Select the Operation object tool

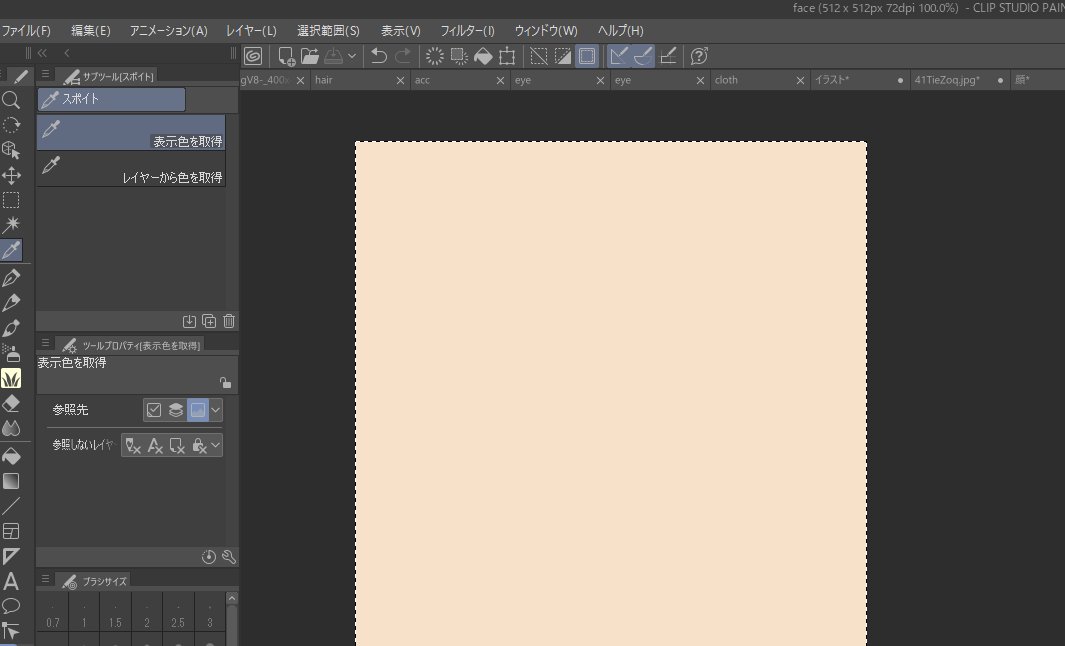pos(11,150)
